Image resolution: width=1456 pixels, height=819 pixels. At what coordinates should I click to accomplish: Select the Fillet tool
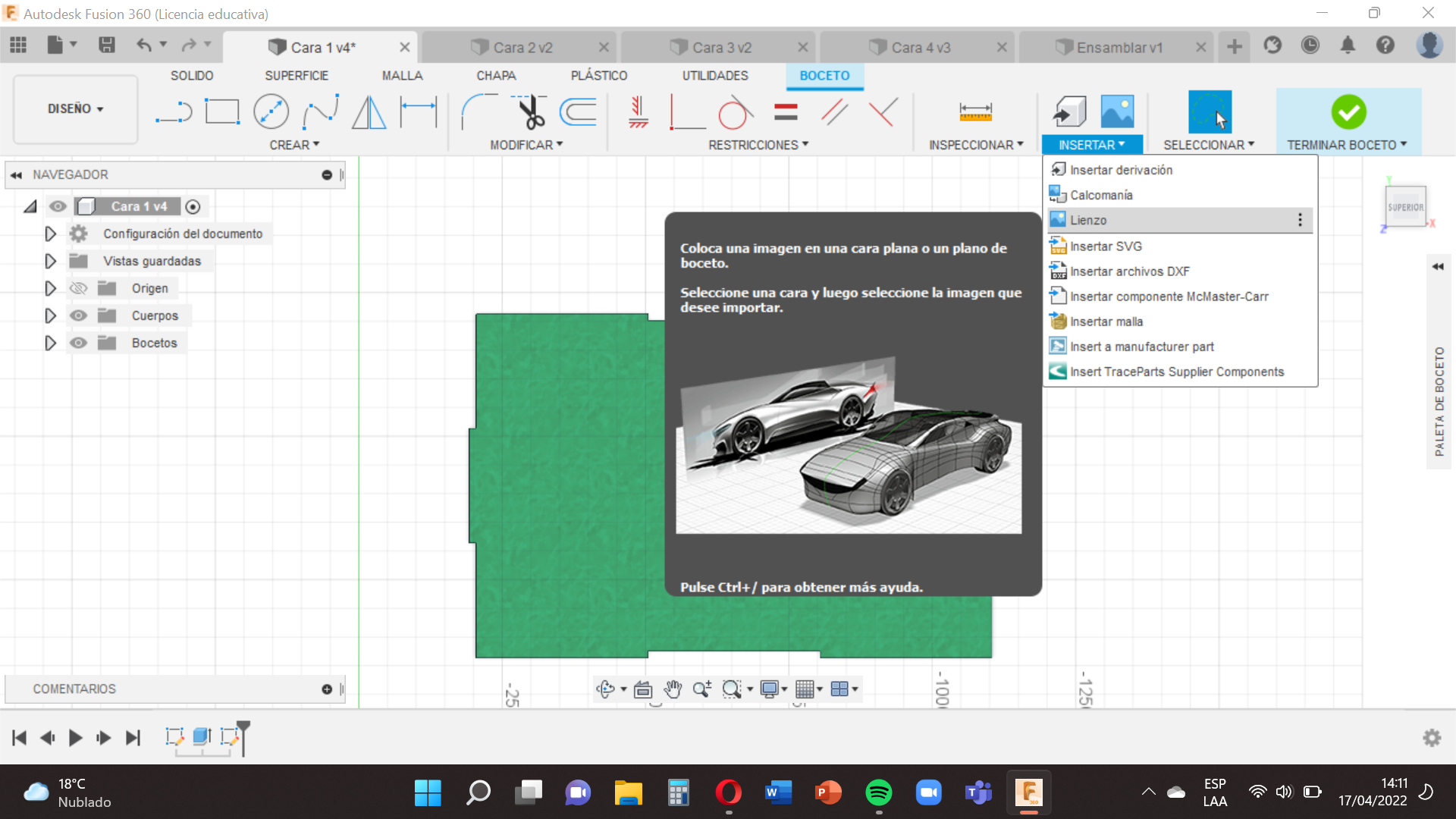click(x=479, y=112)
